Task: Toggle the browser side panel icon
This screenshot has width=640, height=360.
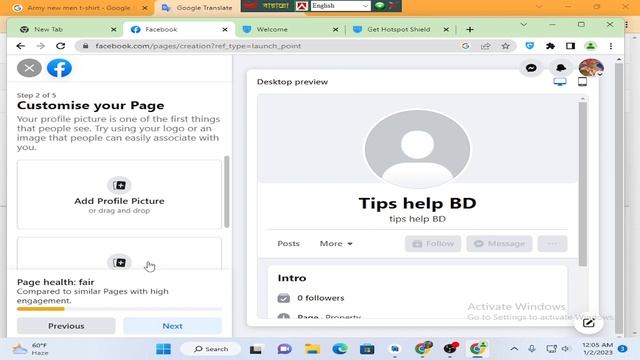Action: pyautogui.click(x=570, y=46)
